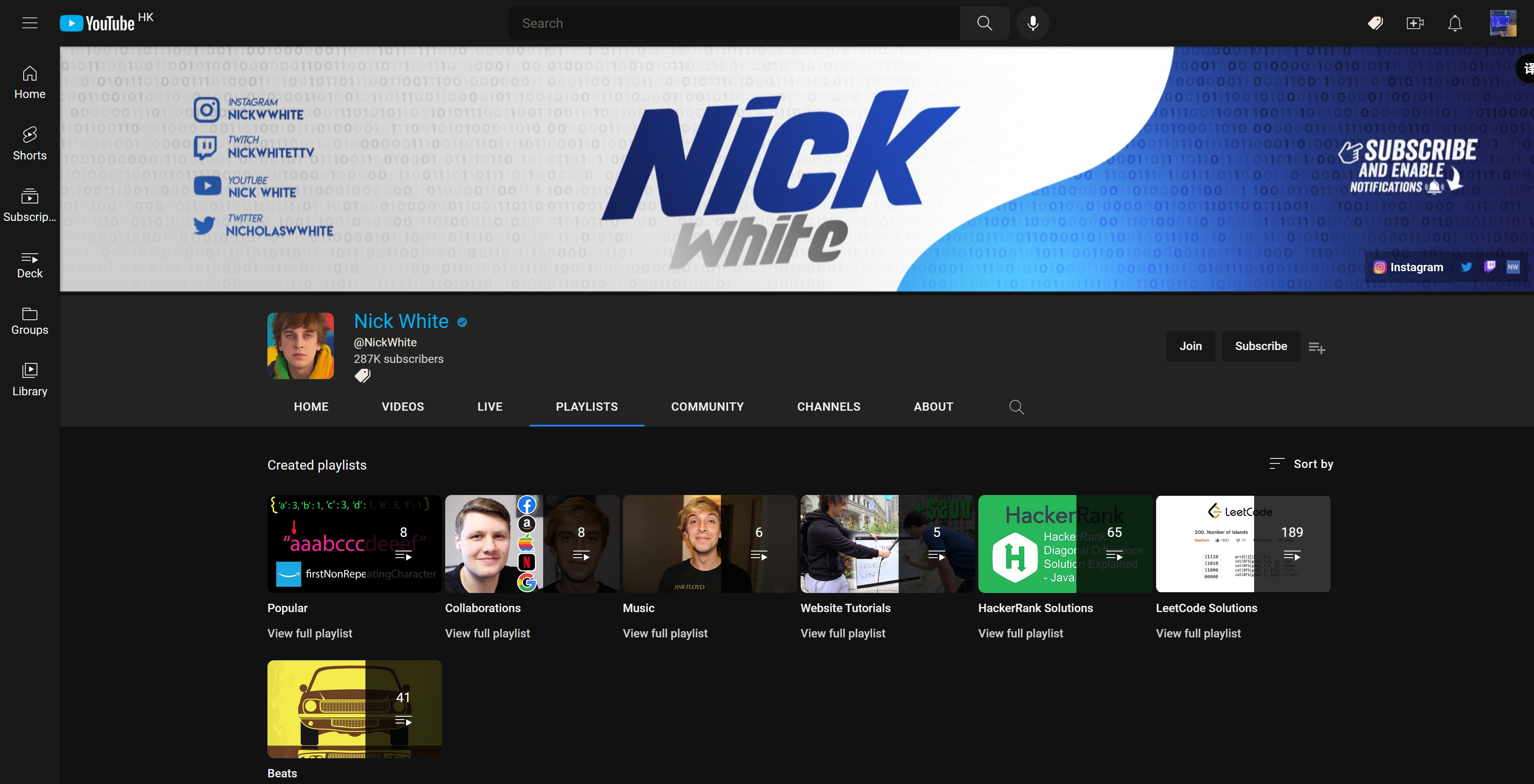
Task: Click the search-channel magnifier icon
Action: pyautogui.click(x=1017, y=407)
